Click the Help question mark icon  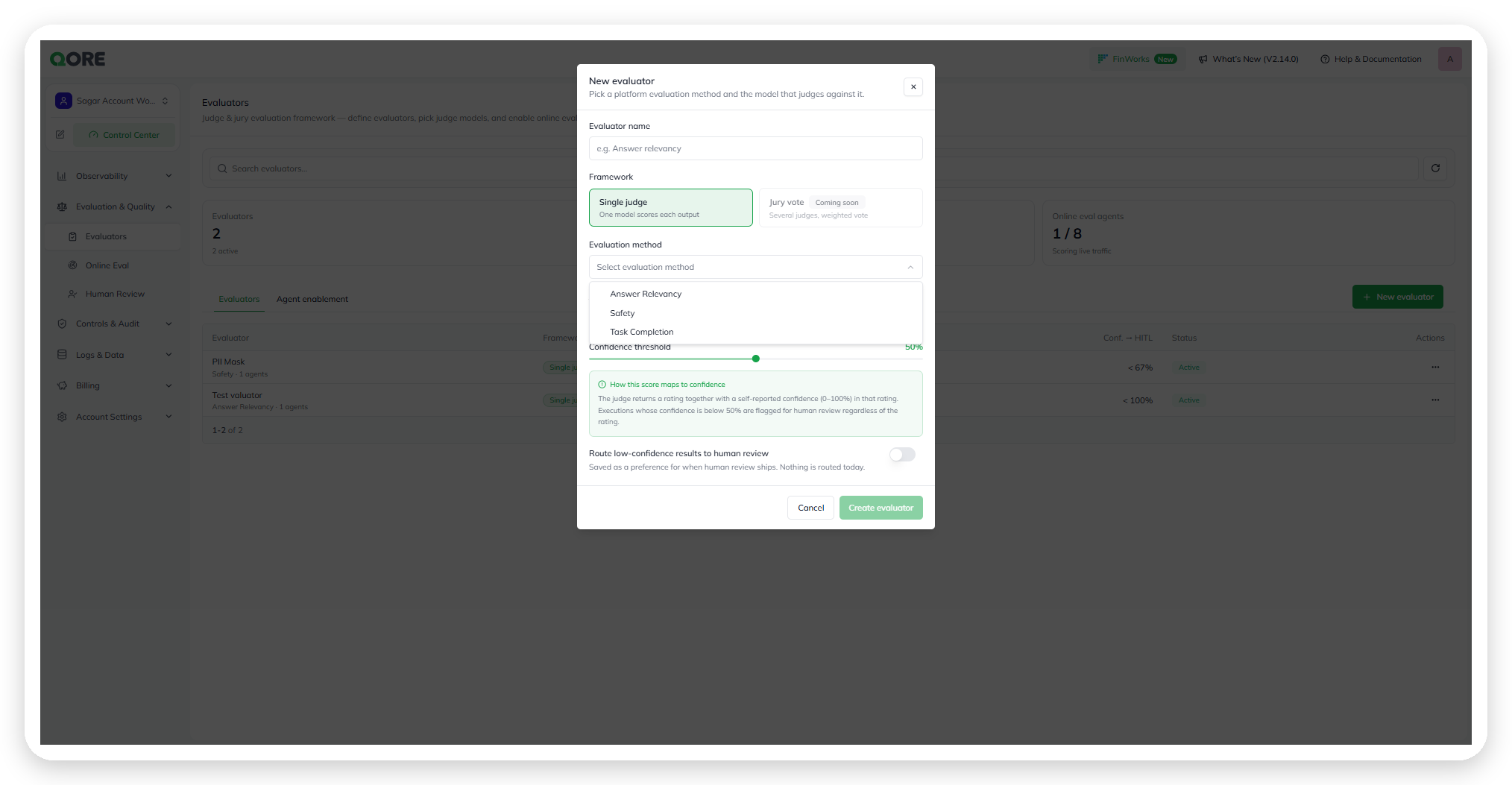1325,59
